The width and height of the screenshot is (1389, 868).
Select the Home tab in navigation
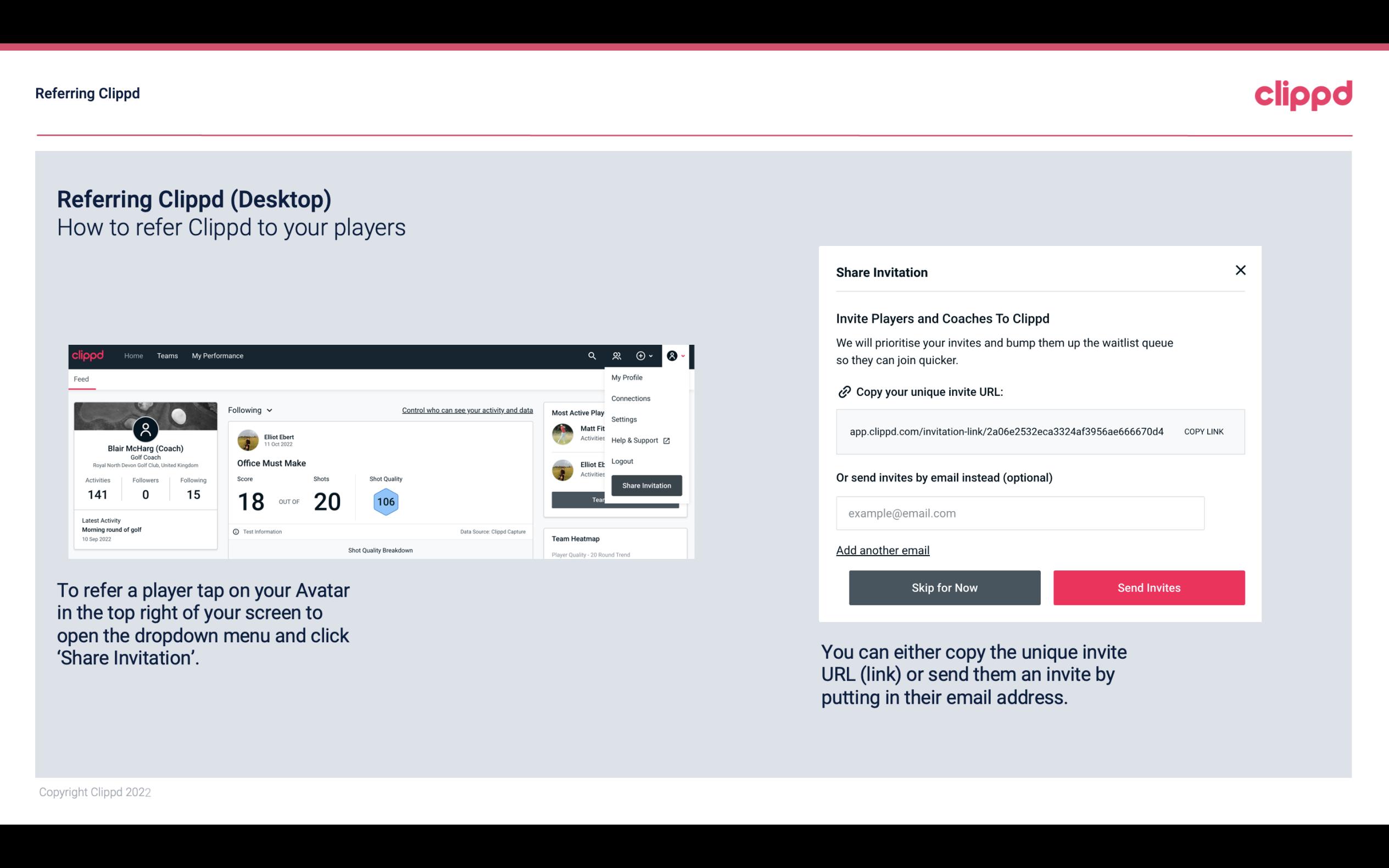pyautogui.click(x=133, y=355)
